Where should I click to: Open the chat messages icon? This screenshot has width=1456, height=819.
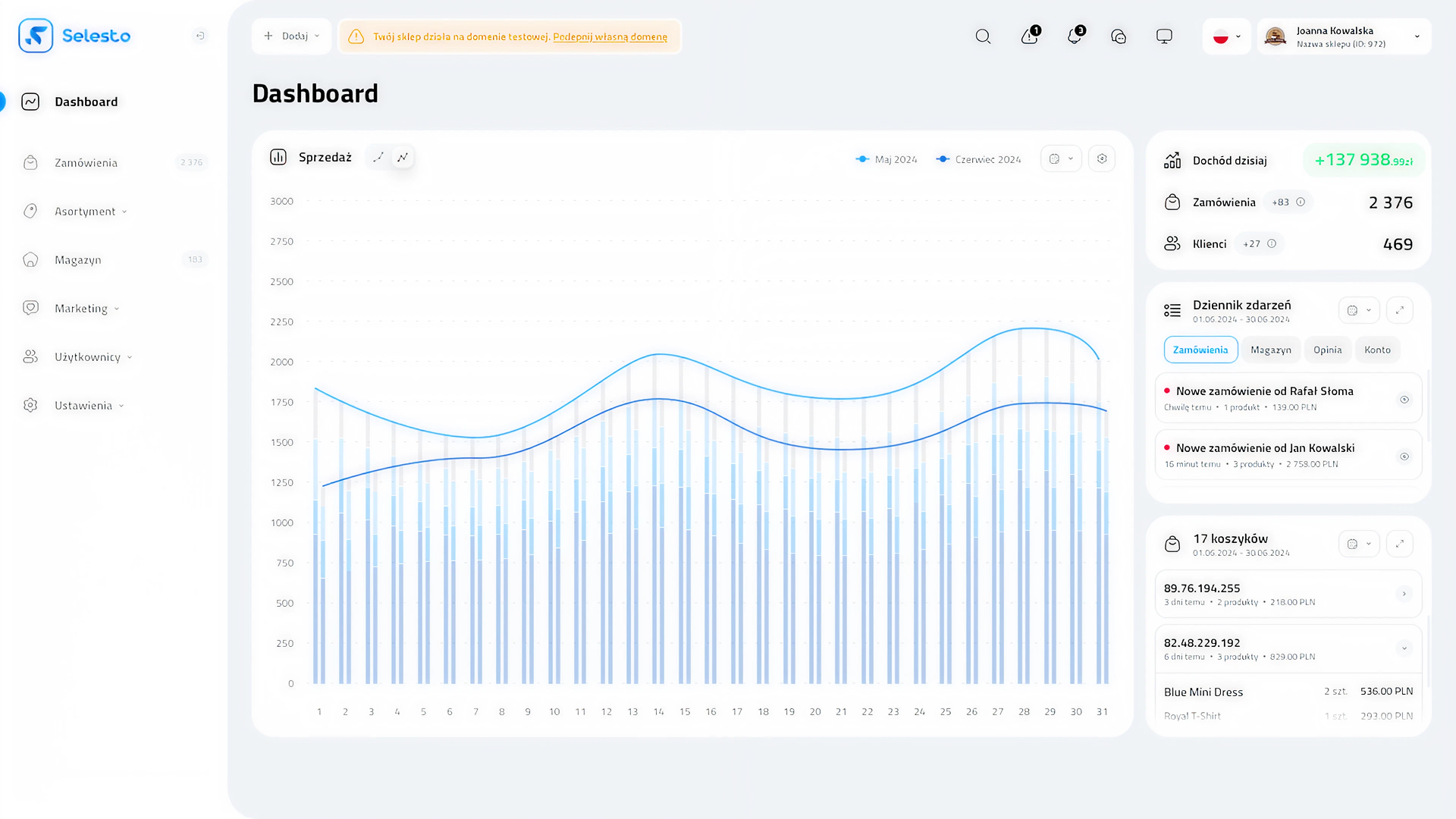click(x=1119, y=36)
